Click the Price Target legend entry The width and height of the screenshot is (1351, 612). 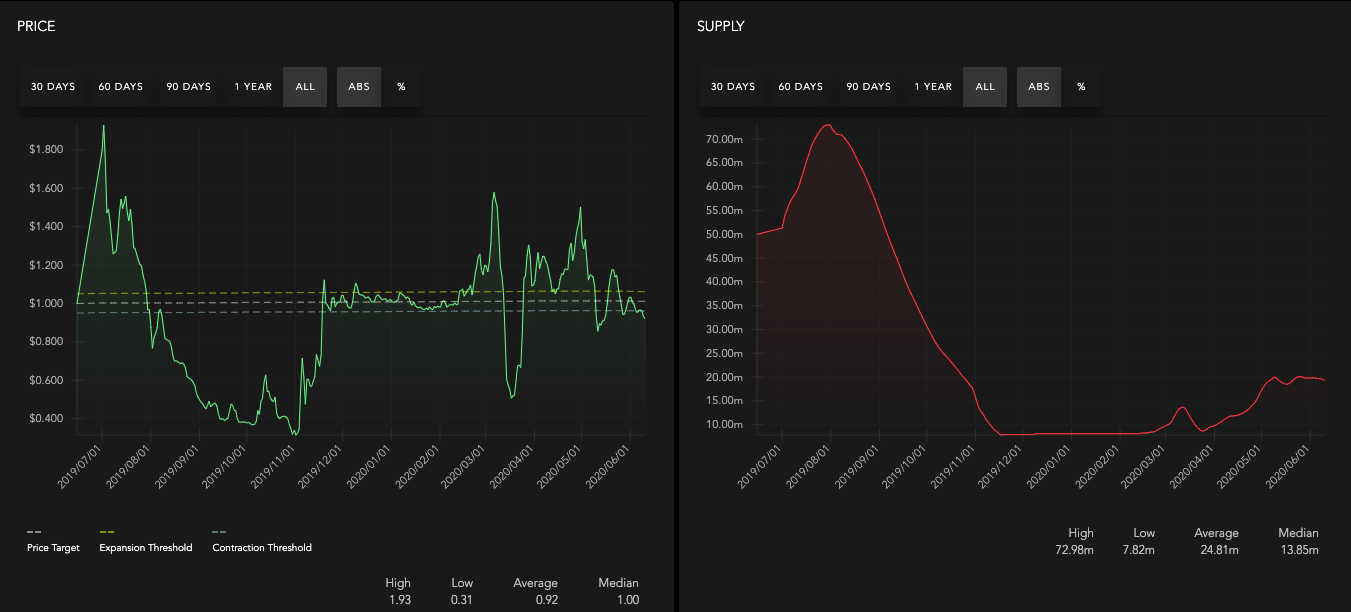[53, 547]
